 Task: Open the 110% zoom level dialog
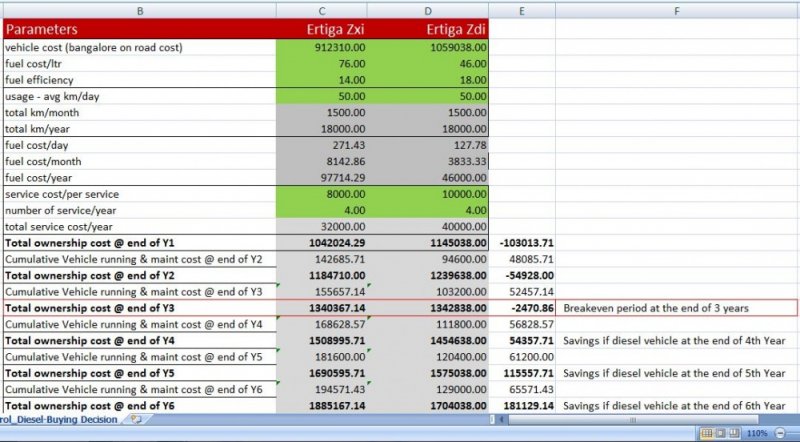(x=757, y=433)
